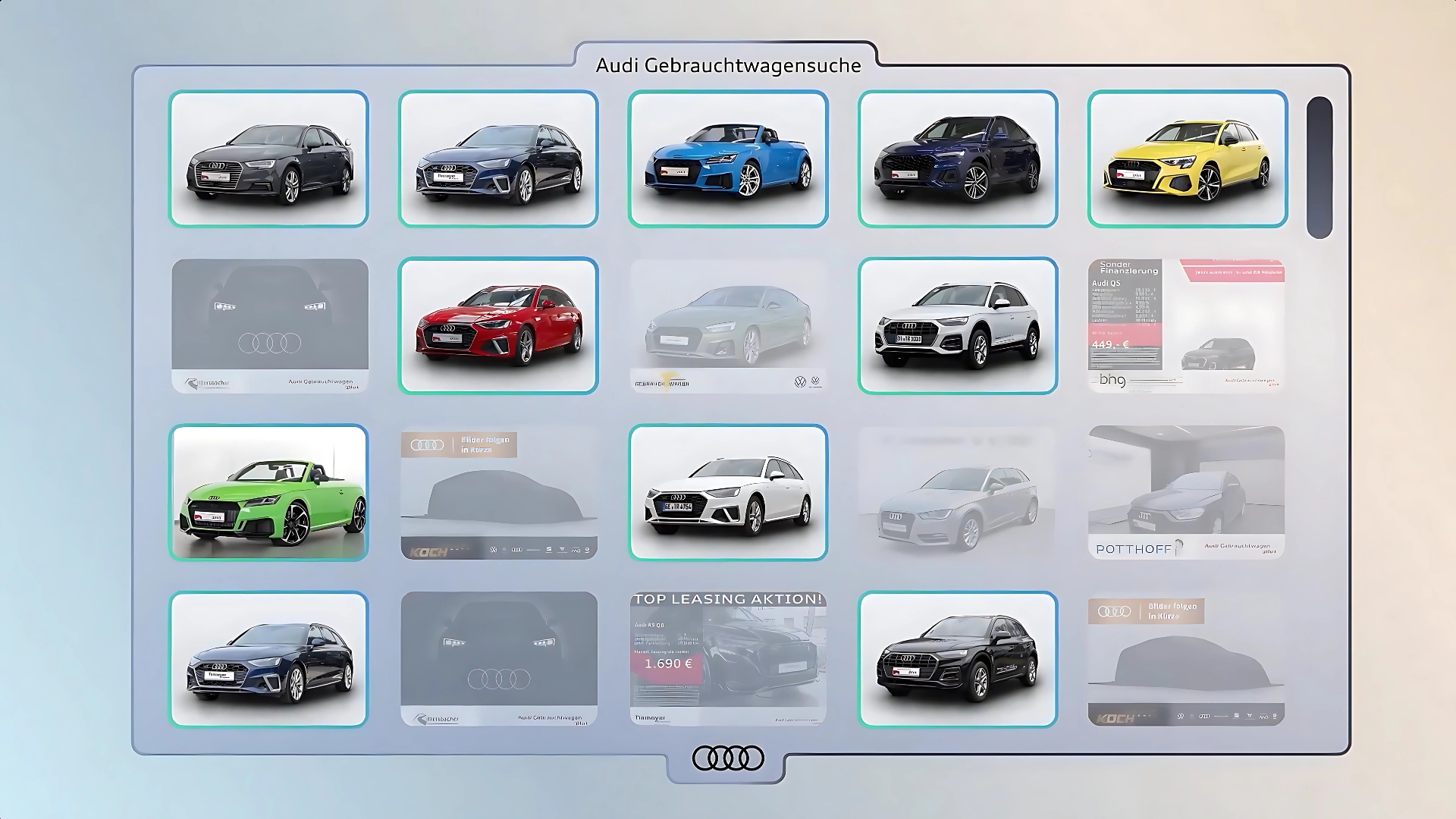This screenshot has height=819, width=1456.
Task: Select the top-row dark blue Avant listing
Action: pyautogui.click(x=498, y=158)
